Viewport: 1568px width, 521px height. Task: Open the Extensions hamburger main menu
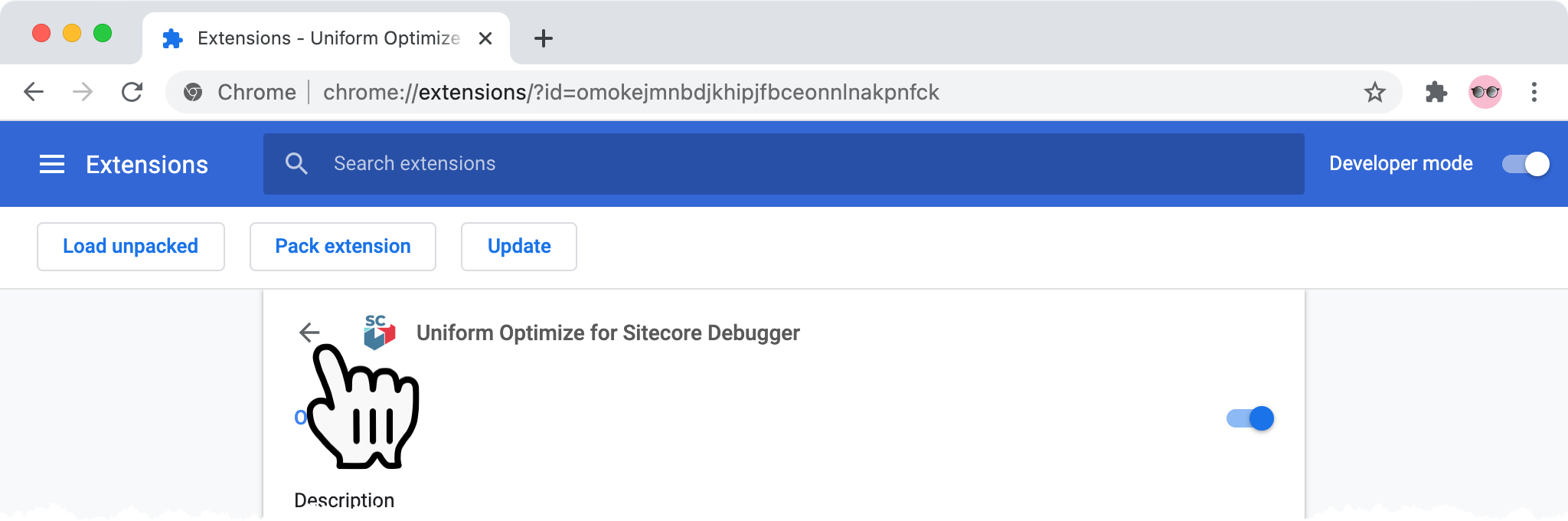coord(52,164)
